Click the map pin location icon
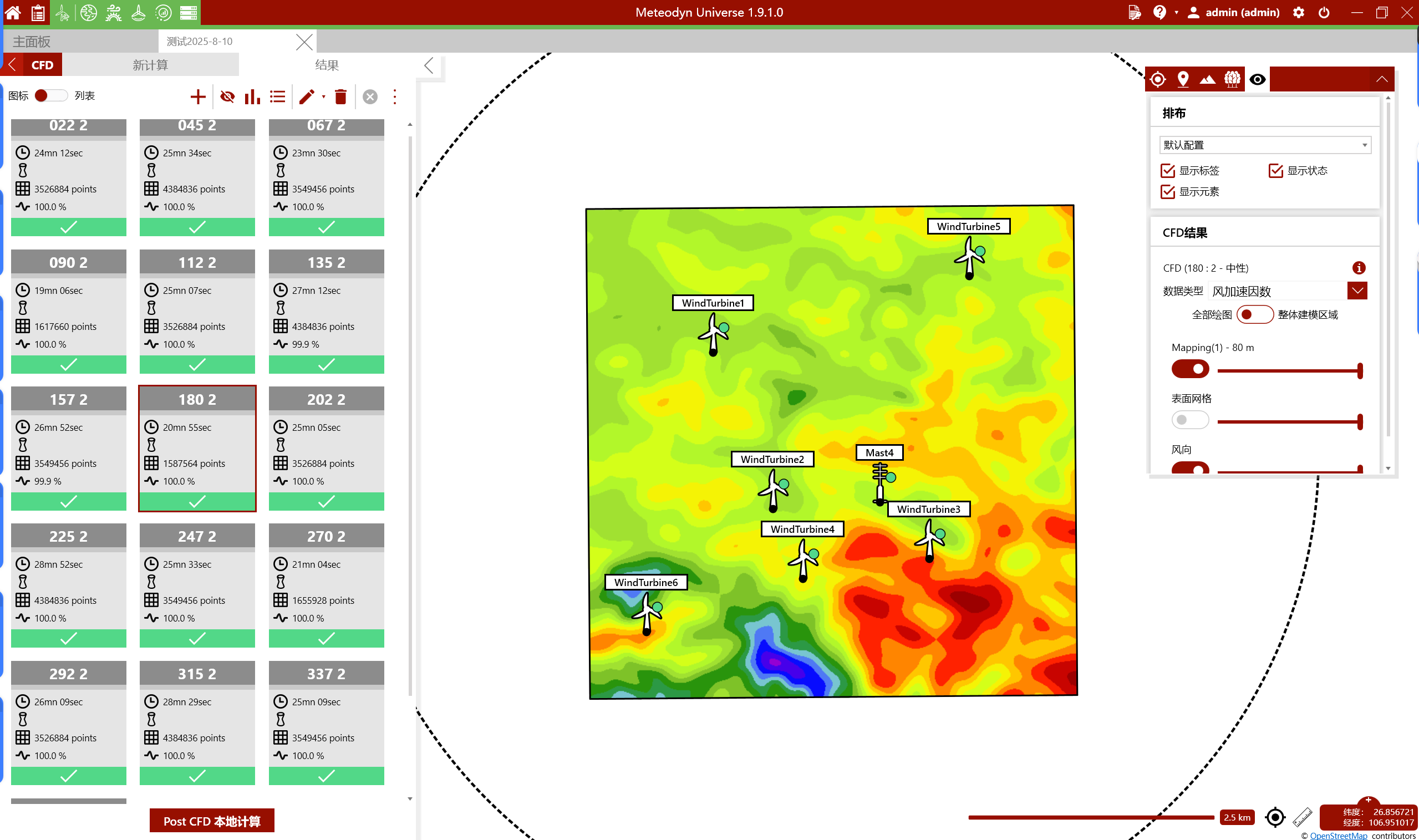 pos(1182,79)
